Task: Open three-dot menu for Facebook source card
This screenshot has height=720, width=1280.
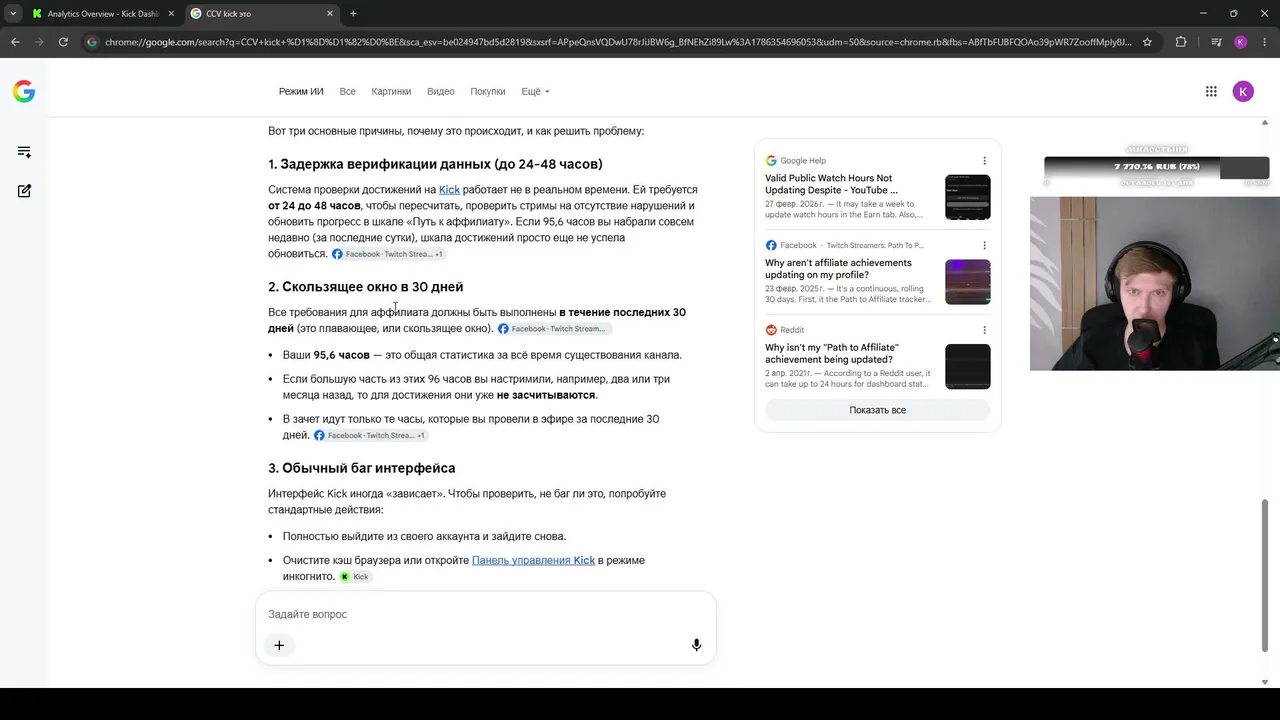Action: [984, 245]
